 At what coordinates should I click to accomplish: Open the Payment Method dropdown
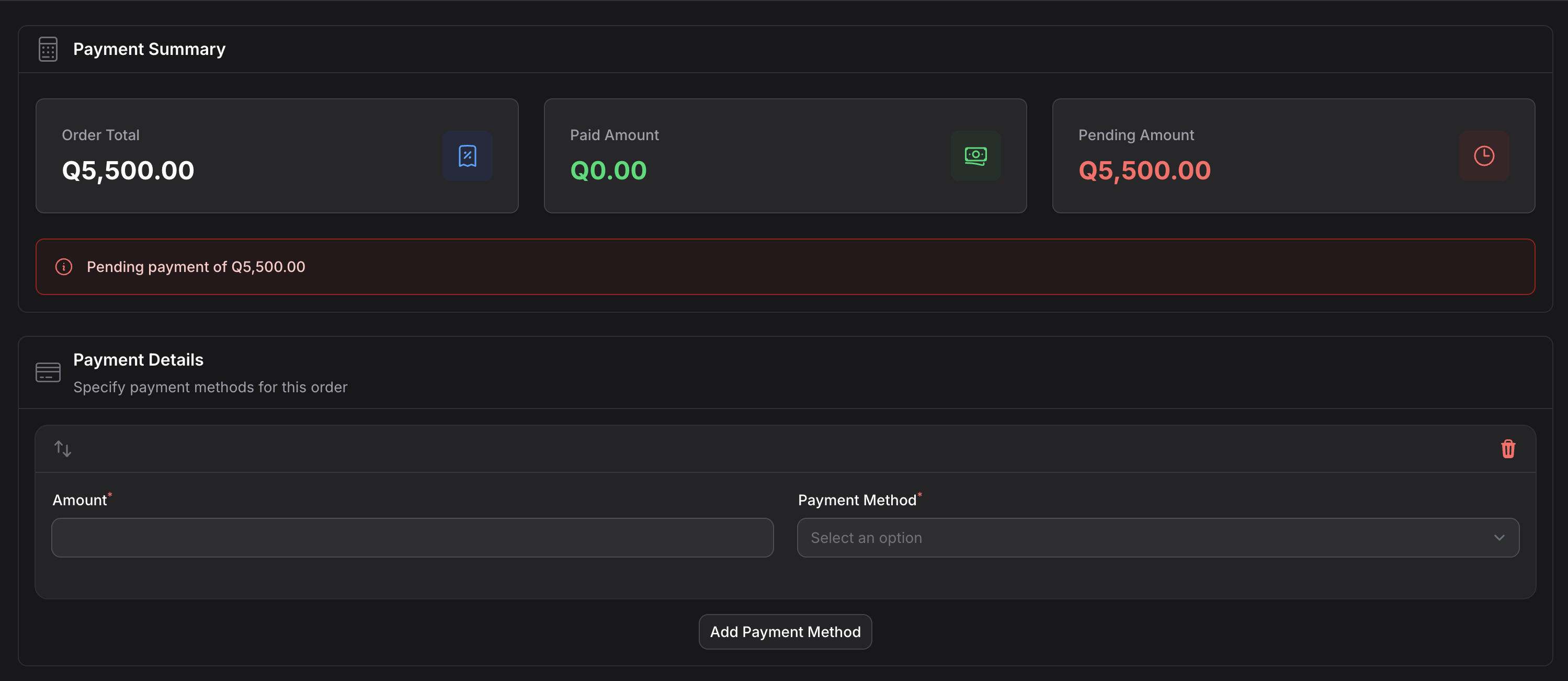1144,537
